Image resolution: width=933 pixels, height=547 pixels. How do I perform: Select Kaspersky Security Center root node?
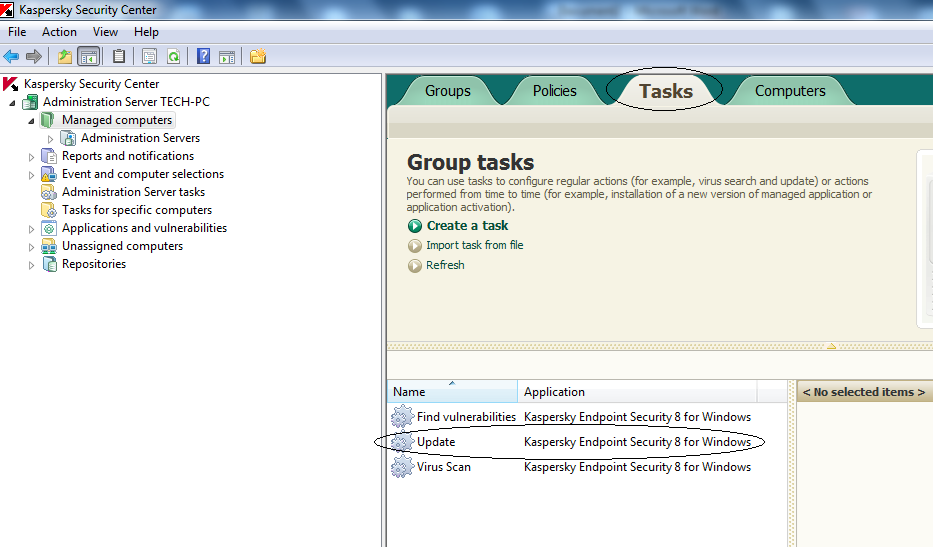pyautogui.click(x=92, y=84)
